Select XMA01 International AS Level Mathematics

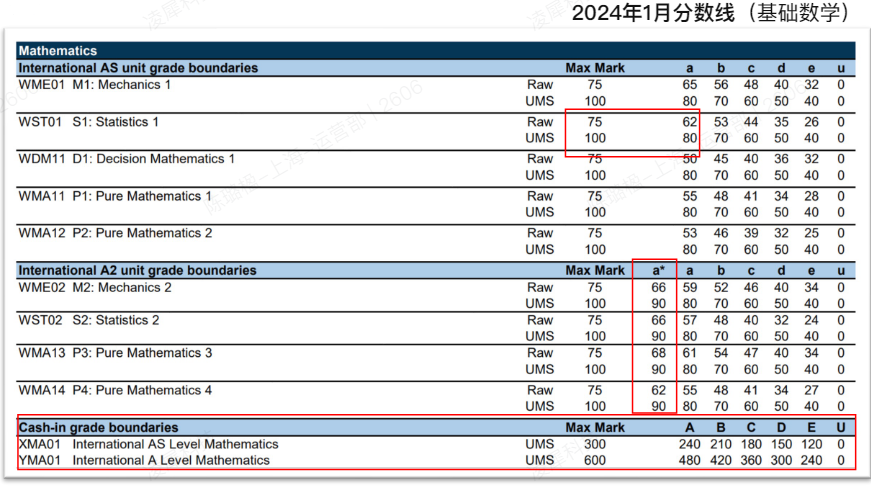148,444
